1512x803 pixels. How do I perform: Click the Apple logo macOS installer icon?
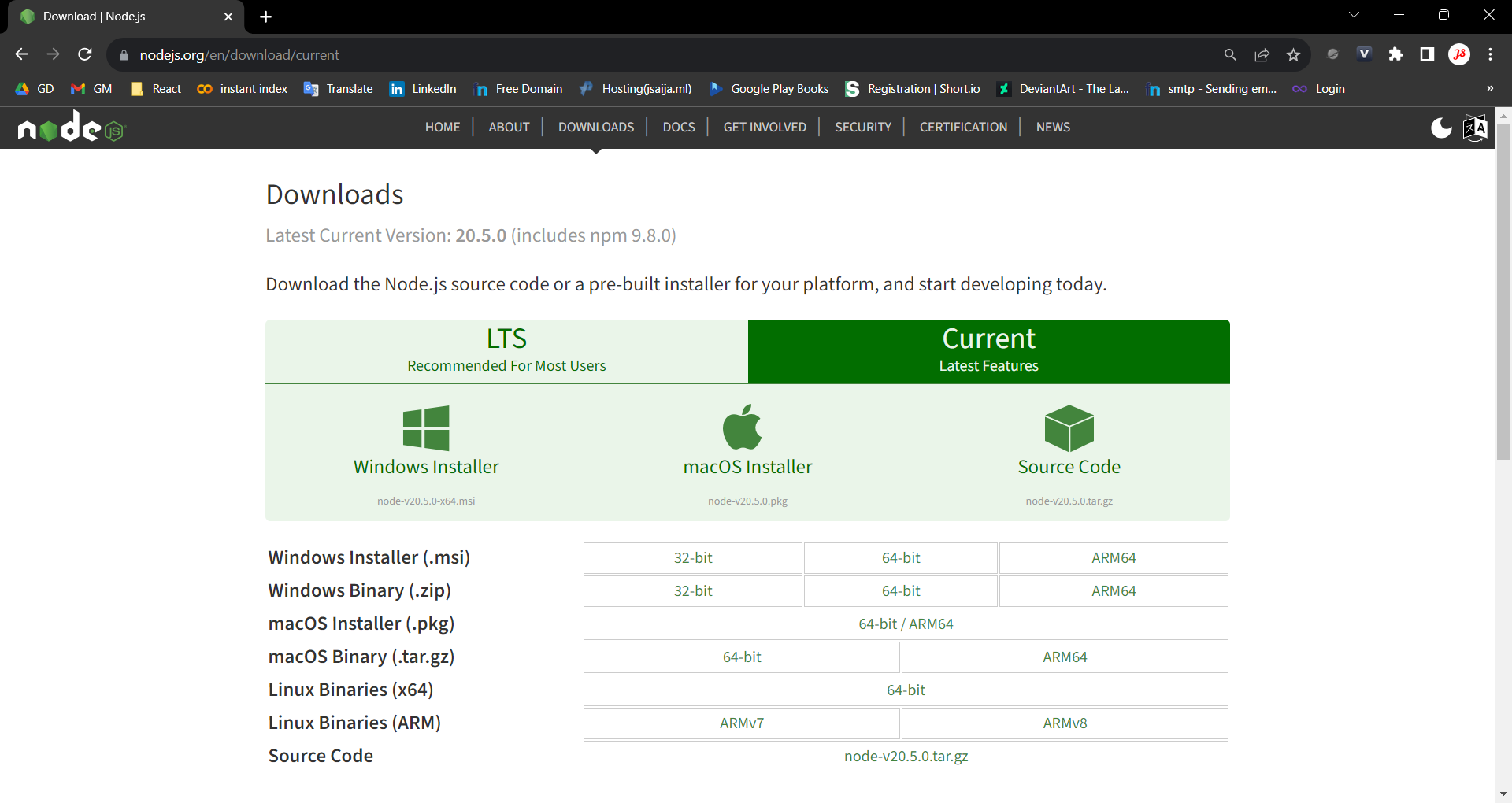[742, 427]
